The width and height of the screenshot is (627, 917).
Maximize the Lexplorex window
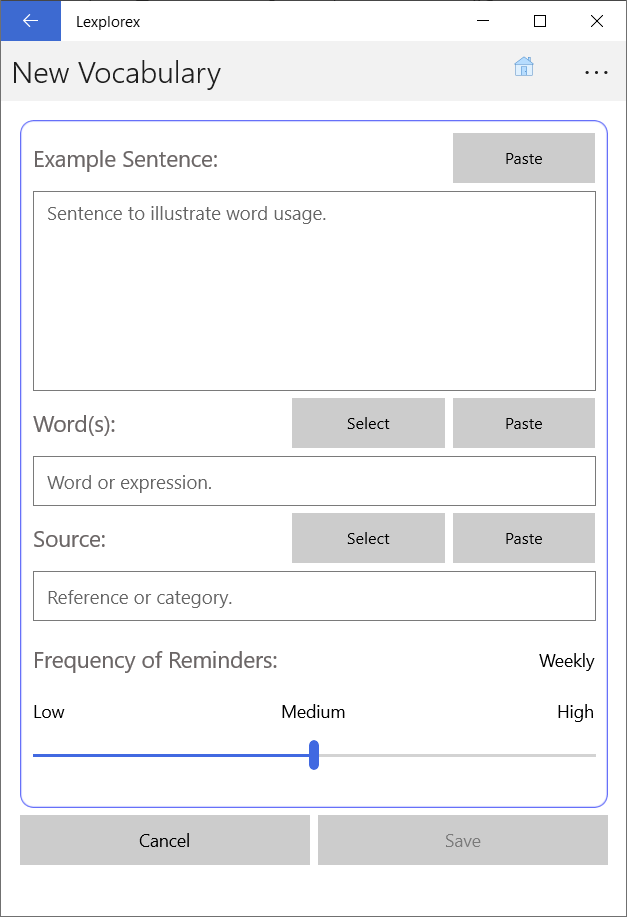(x=540, y=21)
